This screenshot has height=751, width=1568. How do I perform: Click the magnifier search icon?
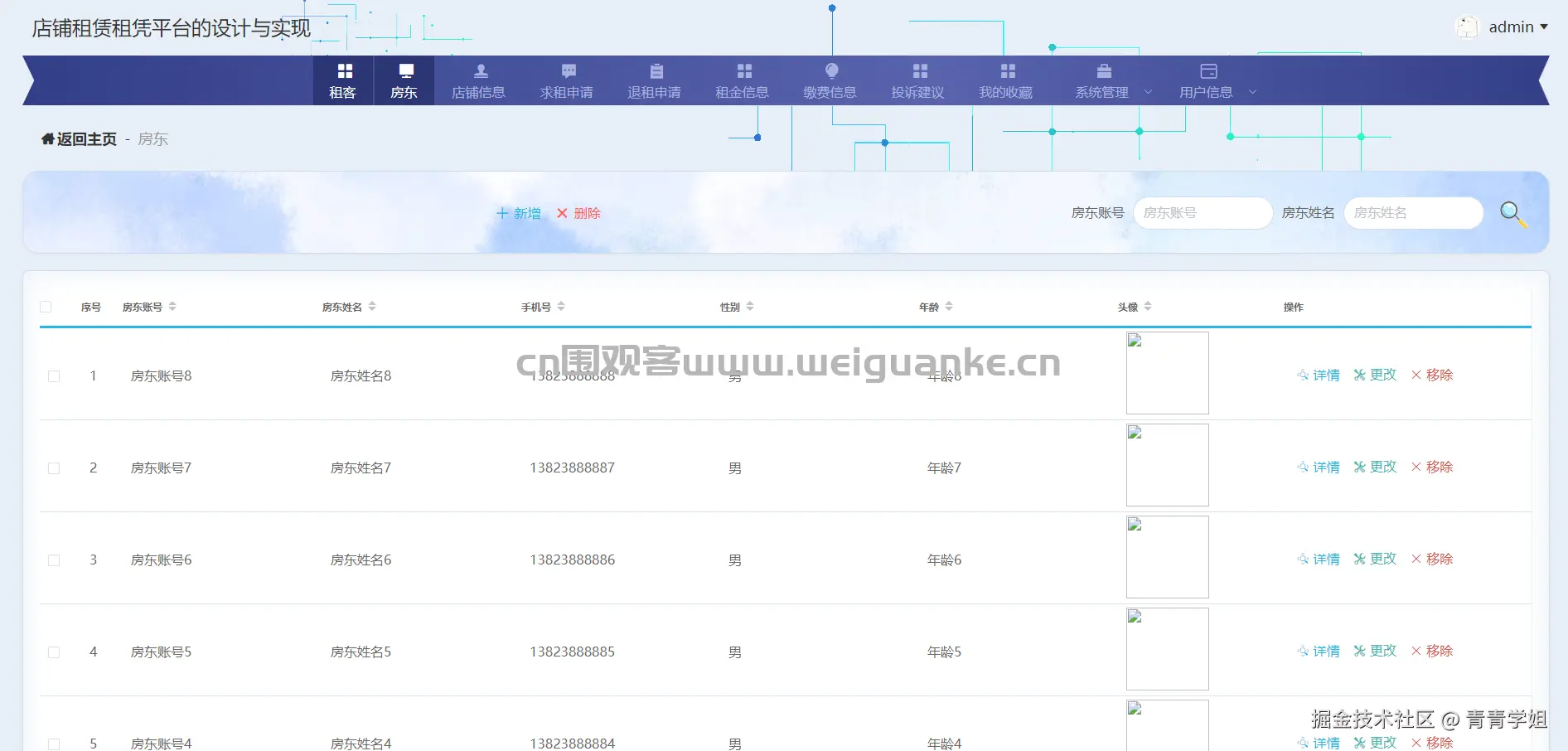coord(1513,215)
